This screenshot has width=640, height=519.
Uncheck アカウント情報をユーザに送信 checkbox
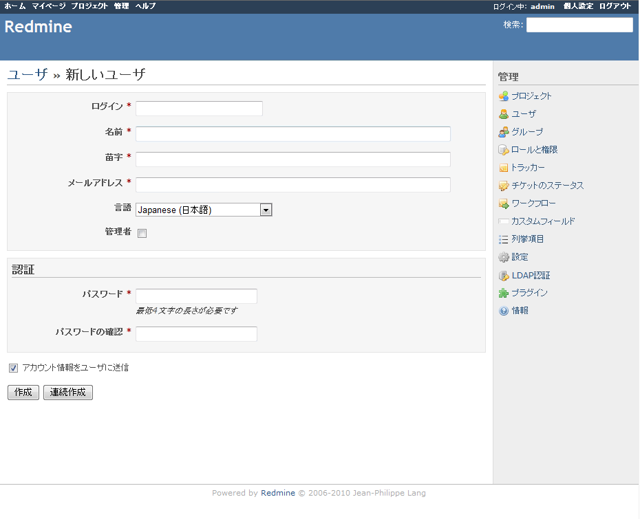click(13, 368)
